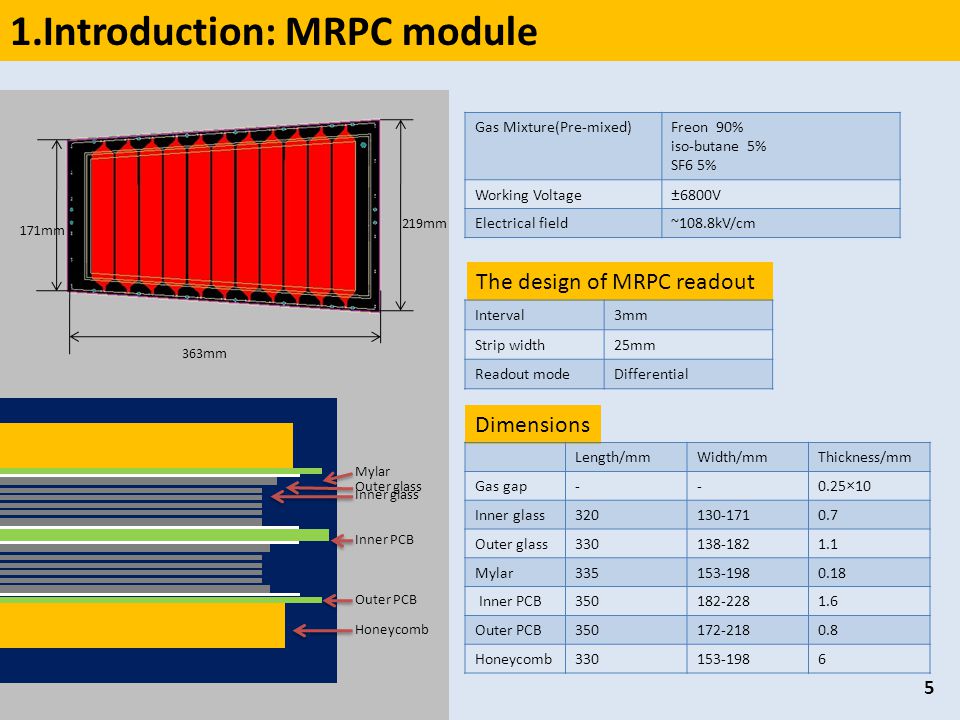Click 'The design of MRPC readout' heading
The height and width of the screenshot is (720, 960).
coord(615,282)
